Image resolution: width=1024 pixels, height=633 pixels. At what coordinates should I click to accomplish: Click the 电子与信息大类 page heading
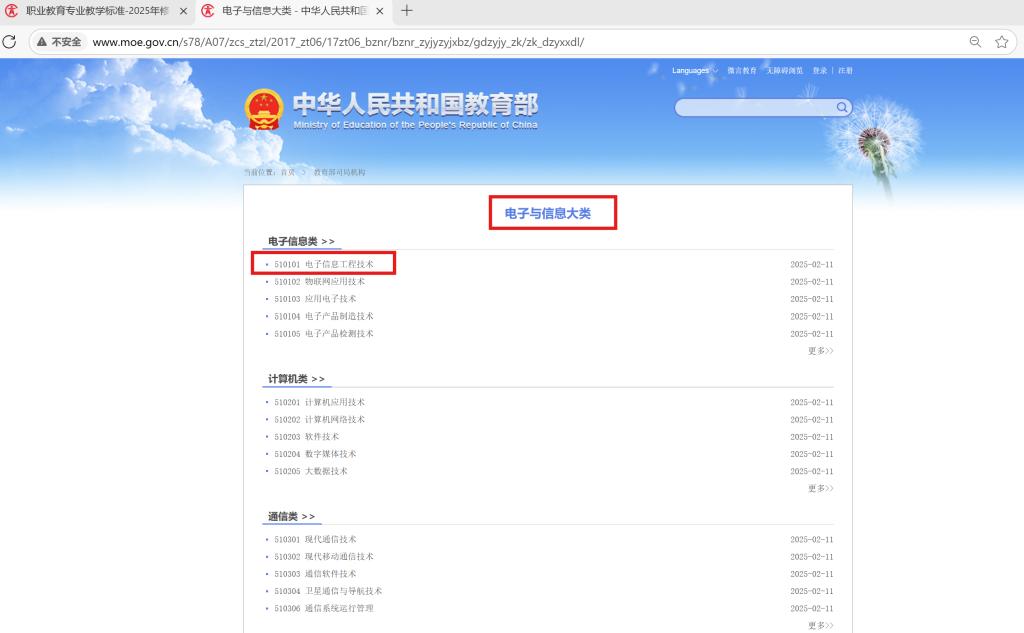point(547,214)
